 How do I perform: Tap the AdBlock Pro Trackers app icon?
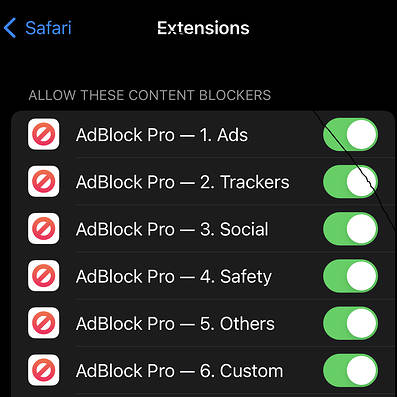point(44,181)
